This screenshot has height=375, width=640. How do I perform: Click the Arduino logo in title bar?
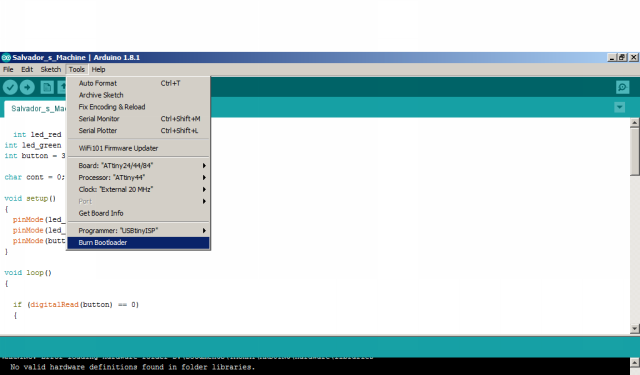6,58
